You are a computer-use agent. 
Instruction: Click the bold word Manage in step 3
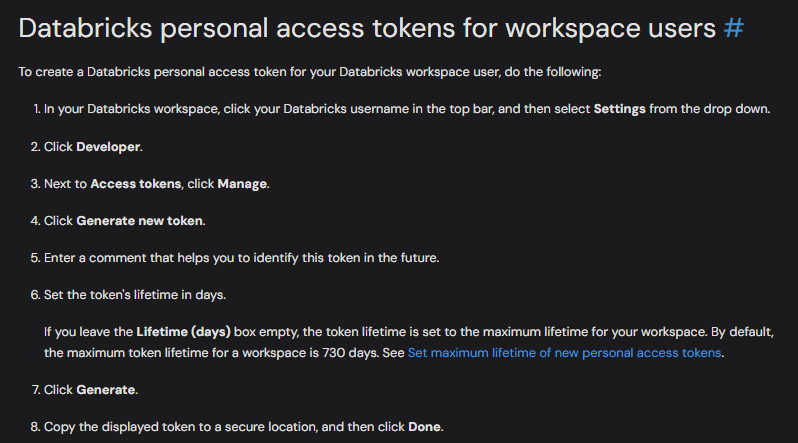(x=243, y=183)
